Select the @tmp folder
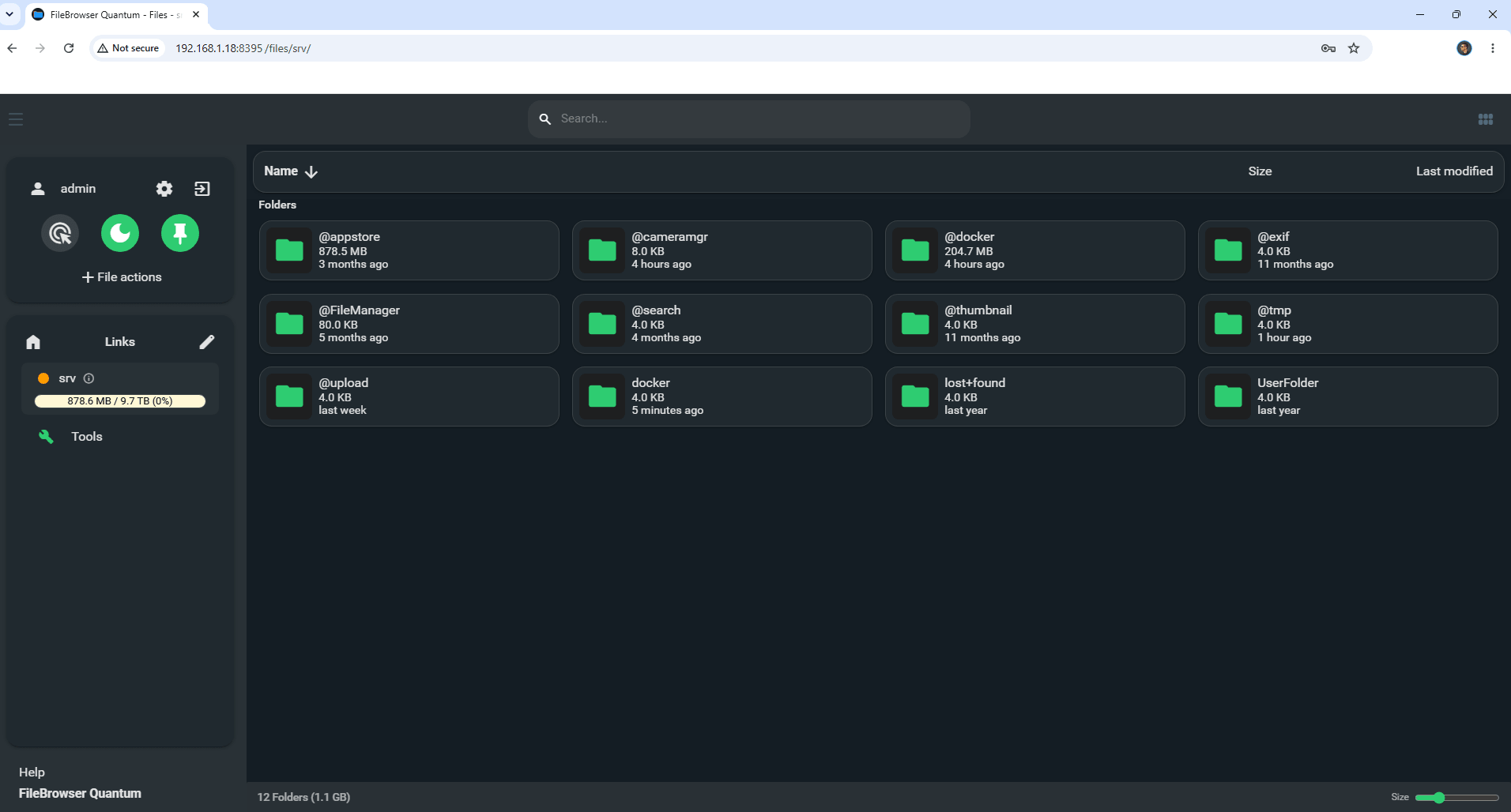The height and width of the screenshot is (812, 1511). (1348, 324)
